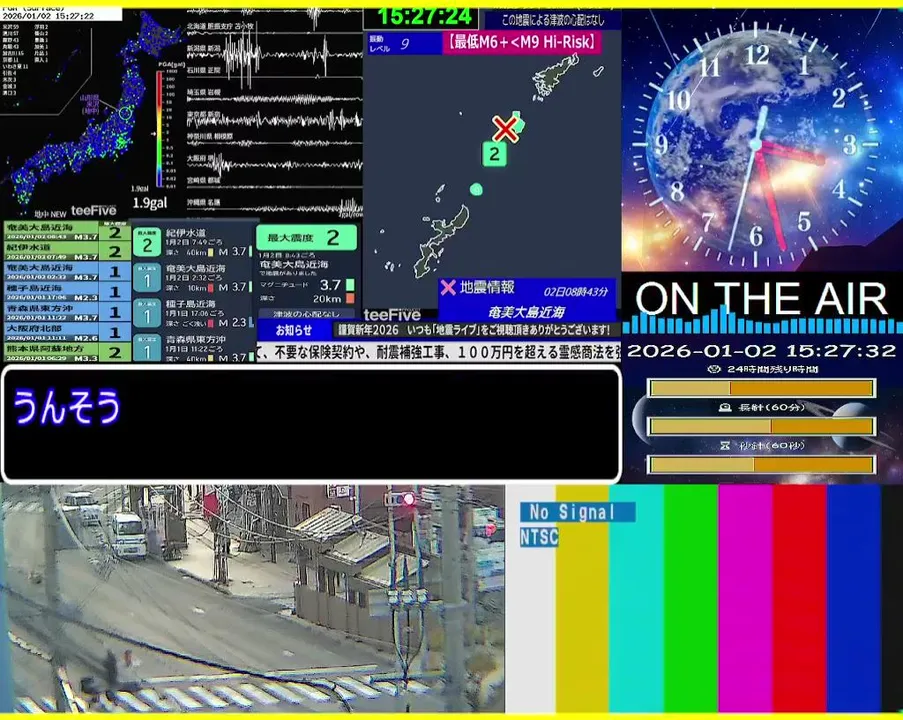Image resolution: width=903 pixels, height=720 pixels.
Task: Click the intensity 1 badge beside 奄美大島近海 2:32ごろ
Action: coord(147,278)
